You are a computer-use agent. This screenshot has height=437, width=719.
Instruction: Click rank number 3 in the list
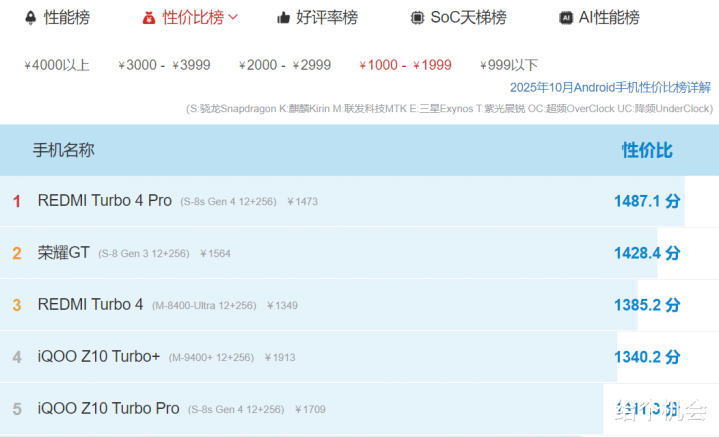click(17, 305)
